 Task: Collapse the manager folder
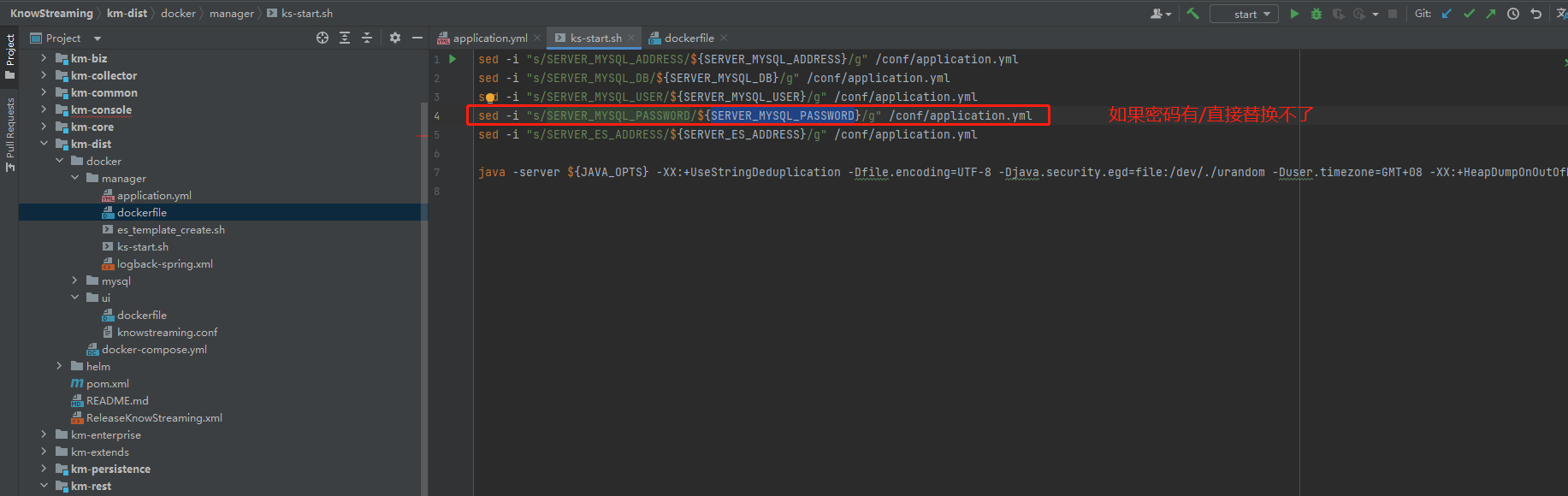[x=74, y=178]
